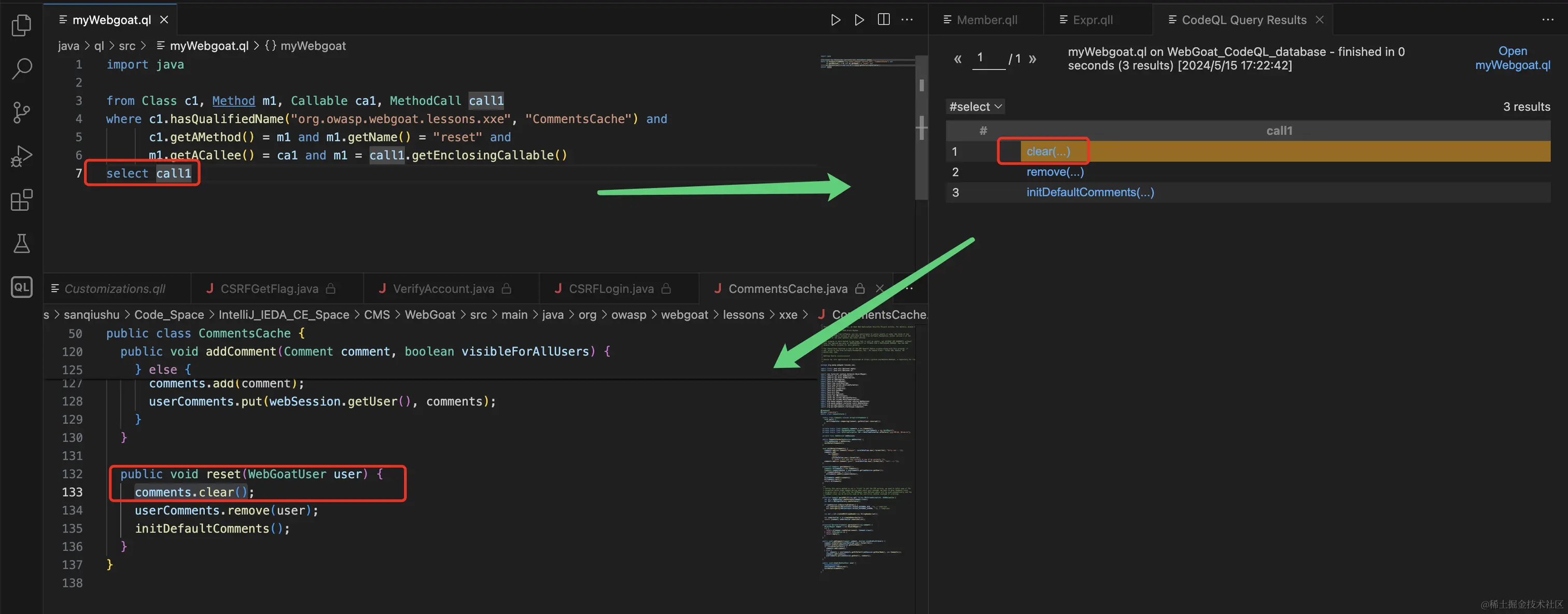
Task: Click line number 7 in ql editor
Action: click(x=78, y=173)
